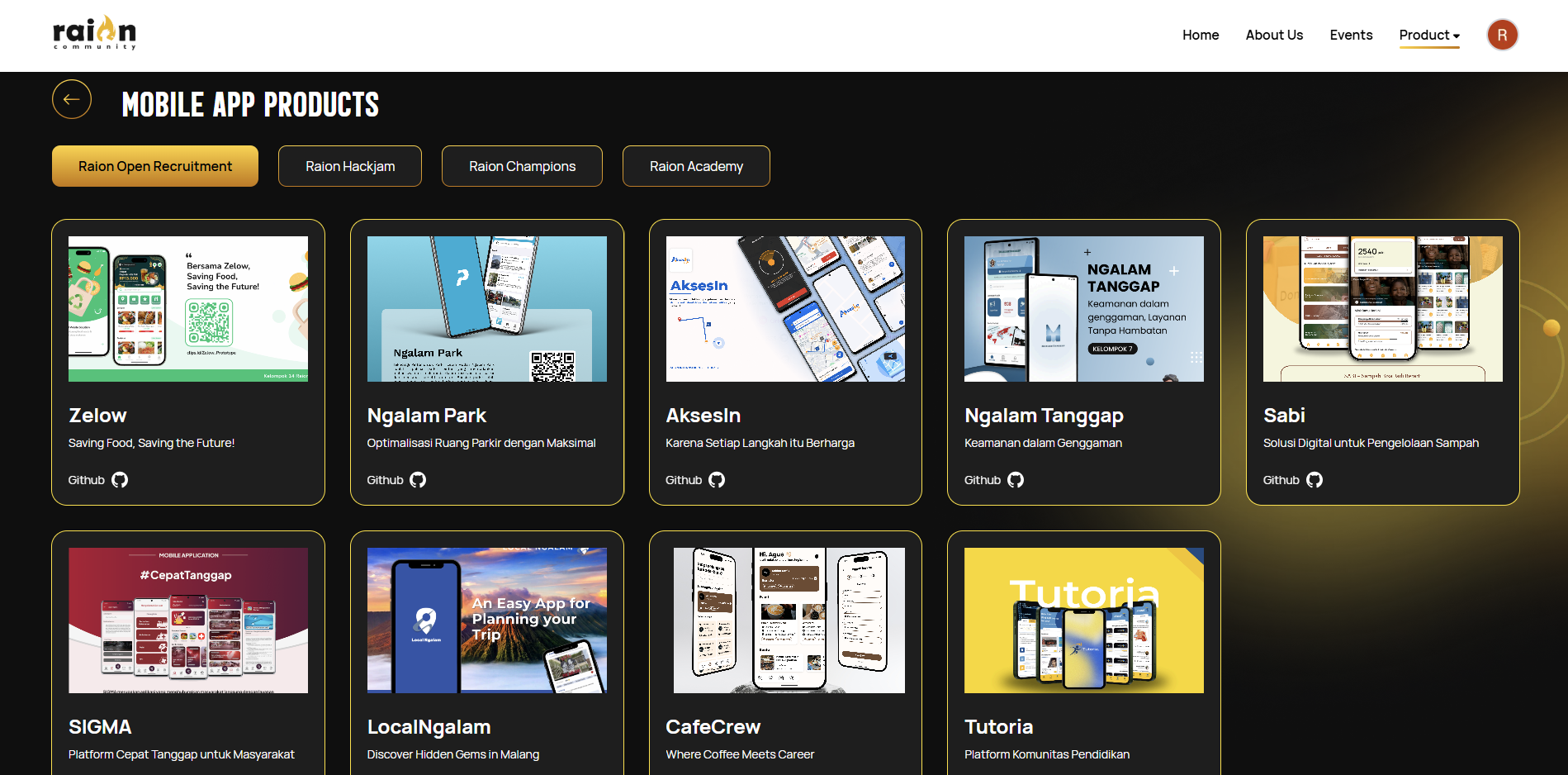Click the Raion community logo
The width and height of the screenshot is (1568, 775).
[94, 33]
